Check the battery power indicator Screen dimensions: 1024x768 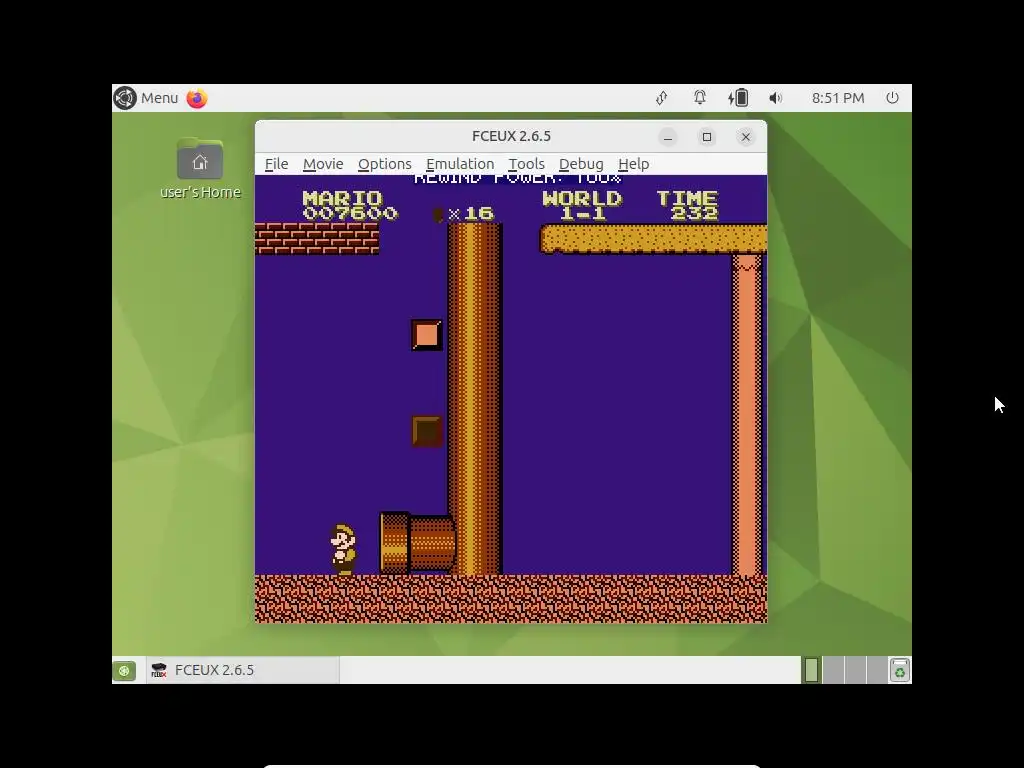click(738, 98)
